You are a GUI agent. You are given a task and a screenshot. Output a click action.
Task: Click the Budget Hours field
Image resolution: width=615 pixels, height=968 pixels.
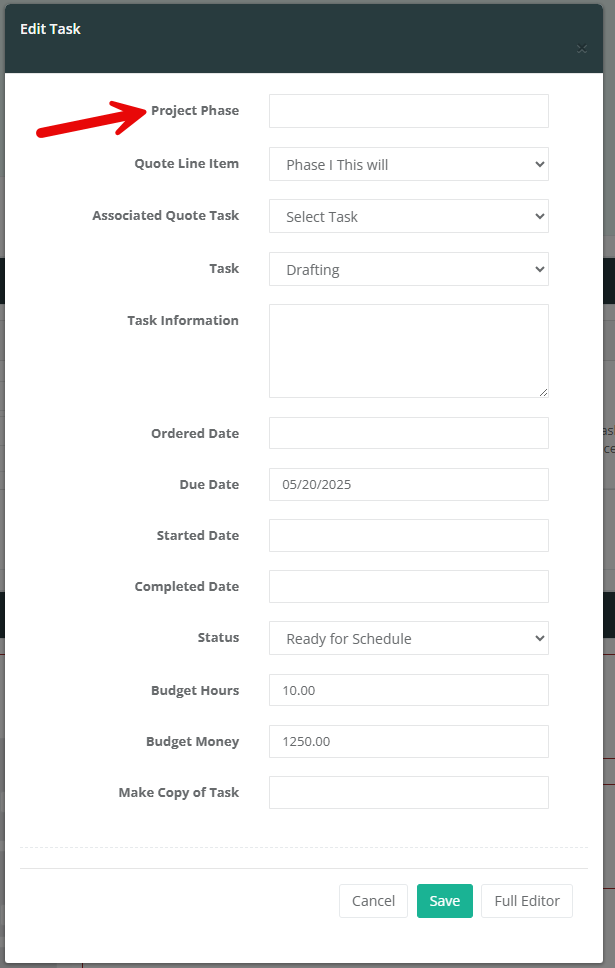(408, 690)
